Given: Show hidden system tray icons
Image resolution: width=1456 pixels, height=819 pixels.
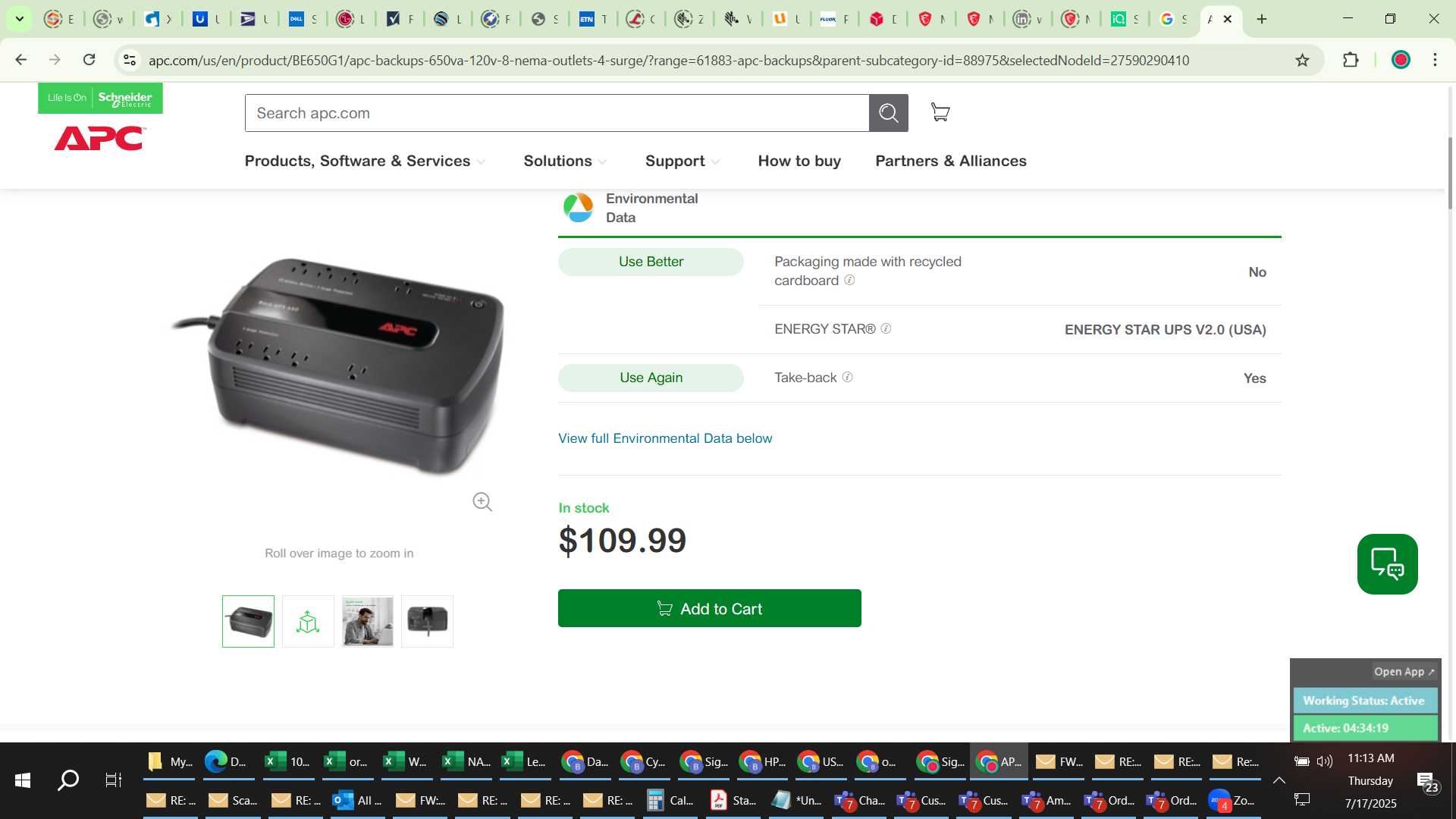Looking at the screenshot, I should [x=1279, y=780].
